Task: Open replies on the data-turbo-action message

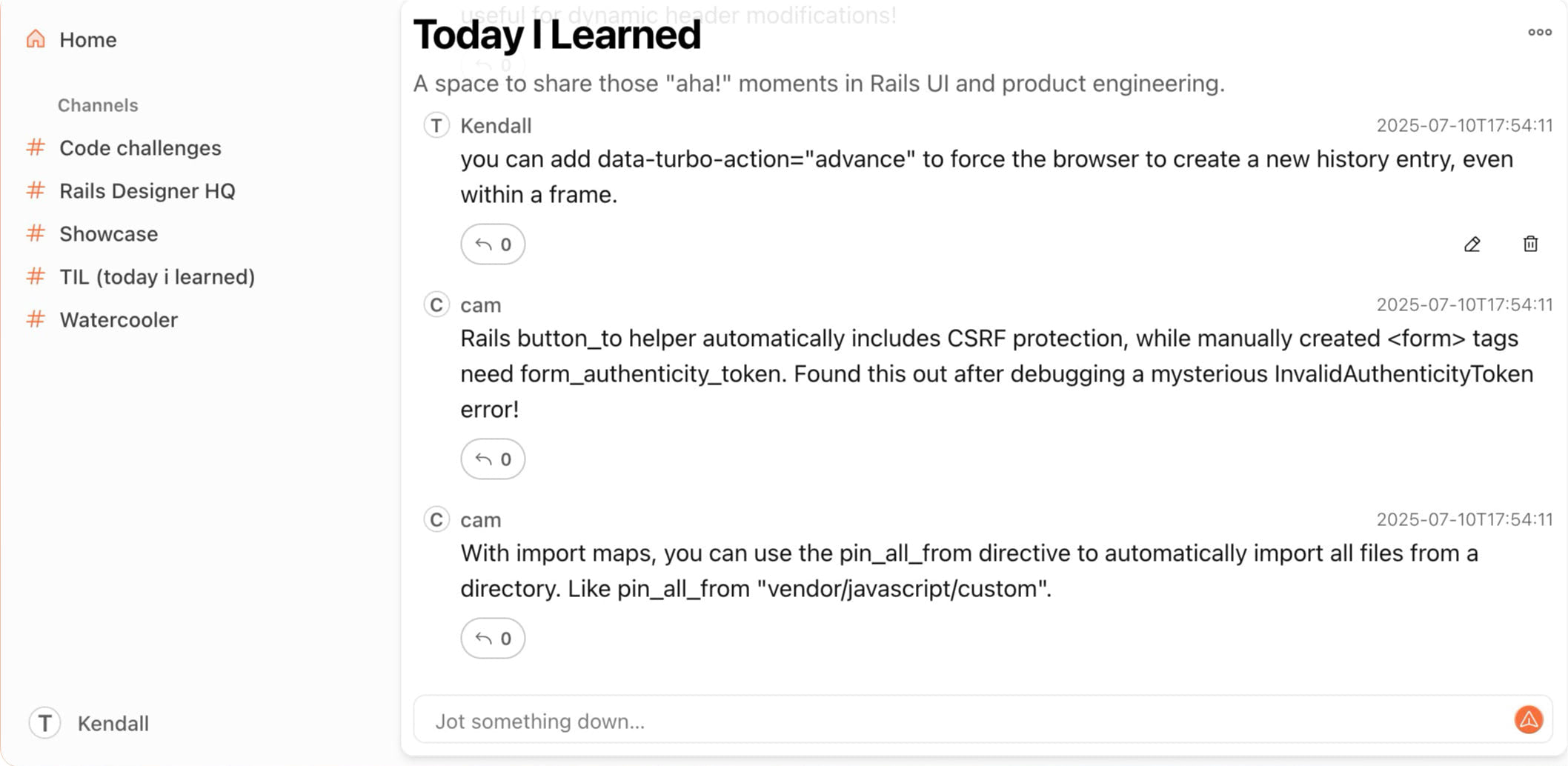Action: click(493, 244)
